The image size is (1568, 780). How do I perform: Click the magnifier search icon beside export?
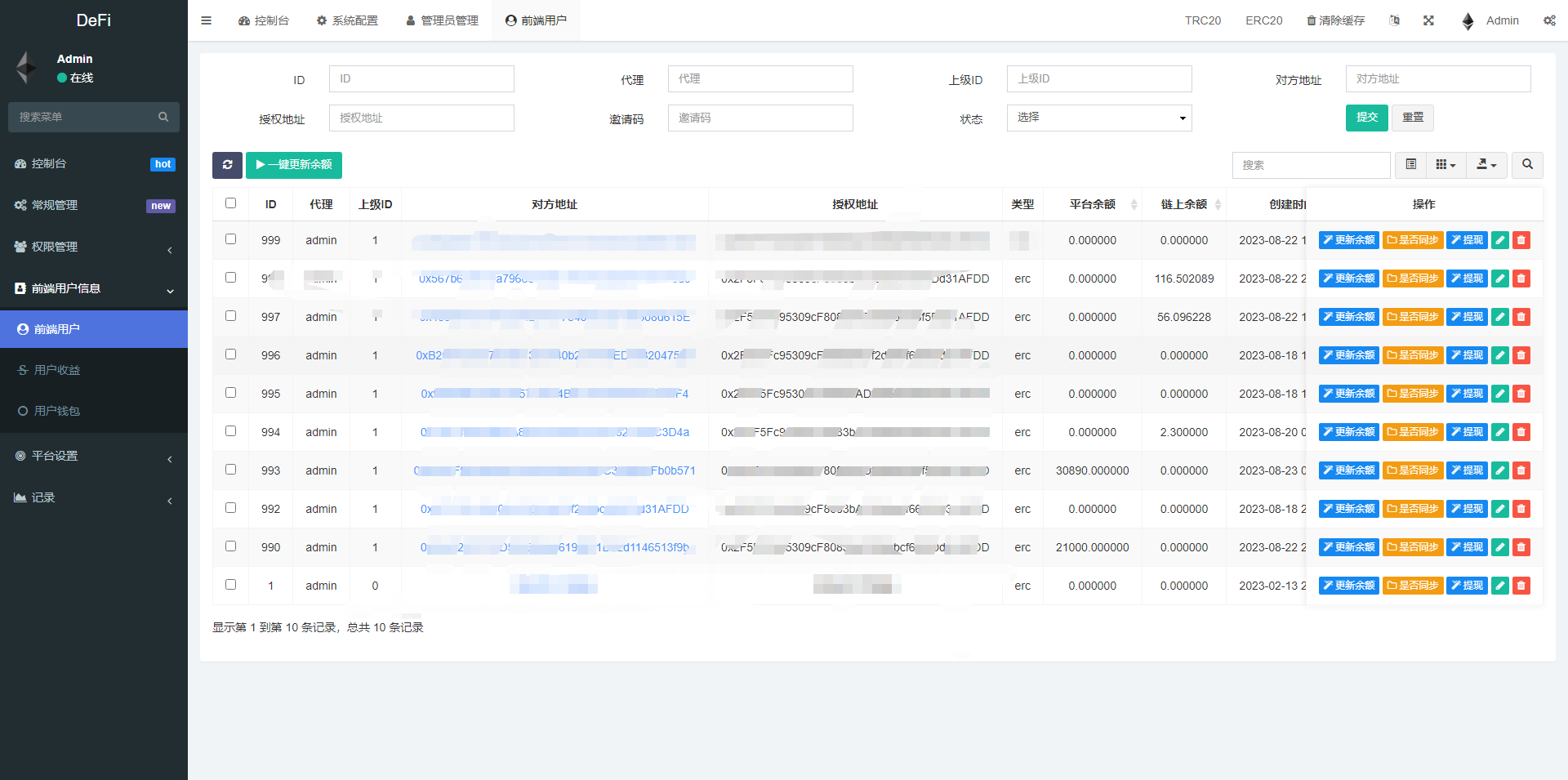(1526, 165)
